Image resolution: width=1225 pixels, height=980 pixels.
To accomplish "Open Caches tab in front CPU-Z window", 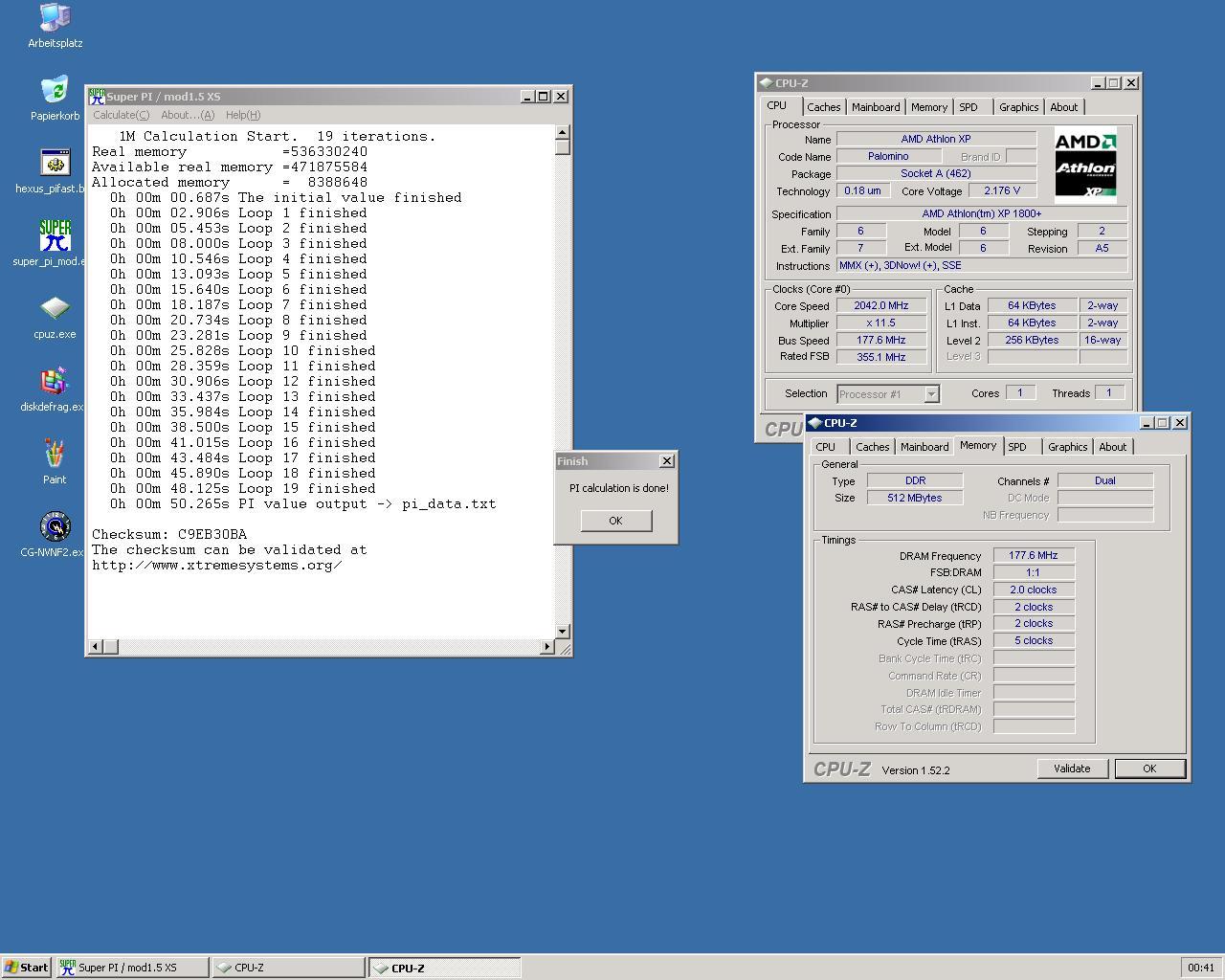I will pyautogui.click(x=872, y=447).
